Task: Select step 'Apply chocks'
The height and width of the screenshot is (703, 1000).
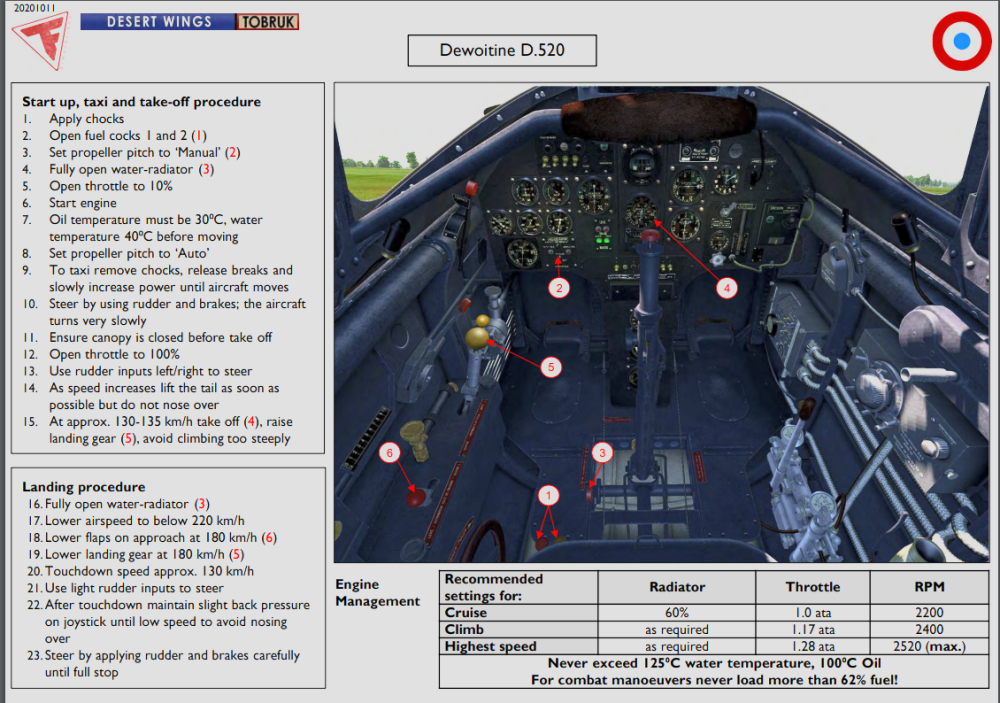Action: coord(87,119)
